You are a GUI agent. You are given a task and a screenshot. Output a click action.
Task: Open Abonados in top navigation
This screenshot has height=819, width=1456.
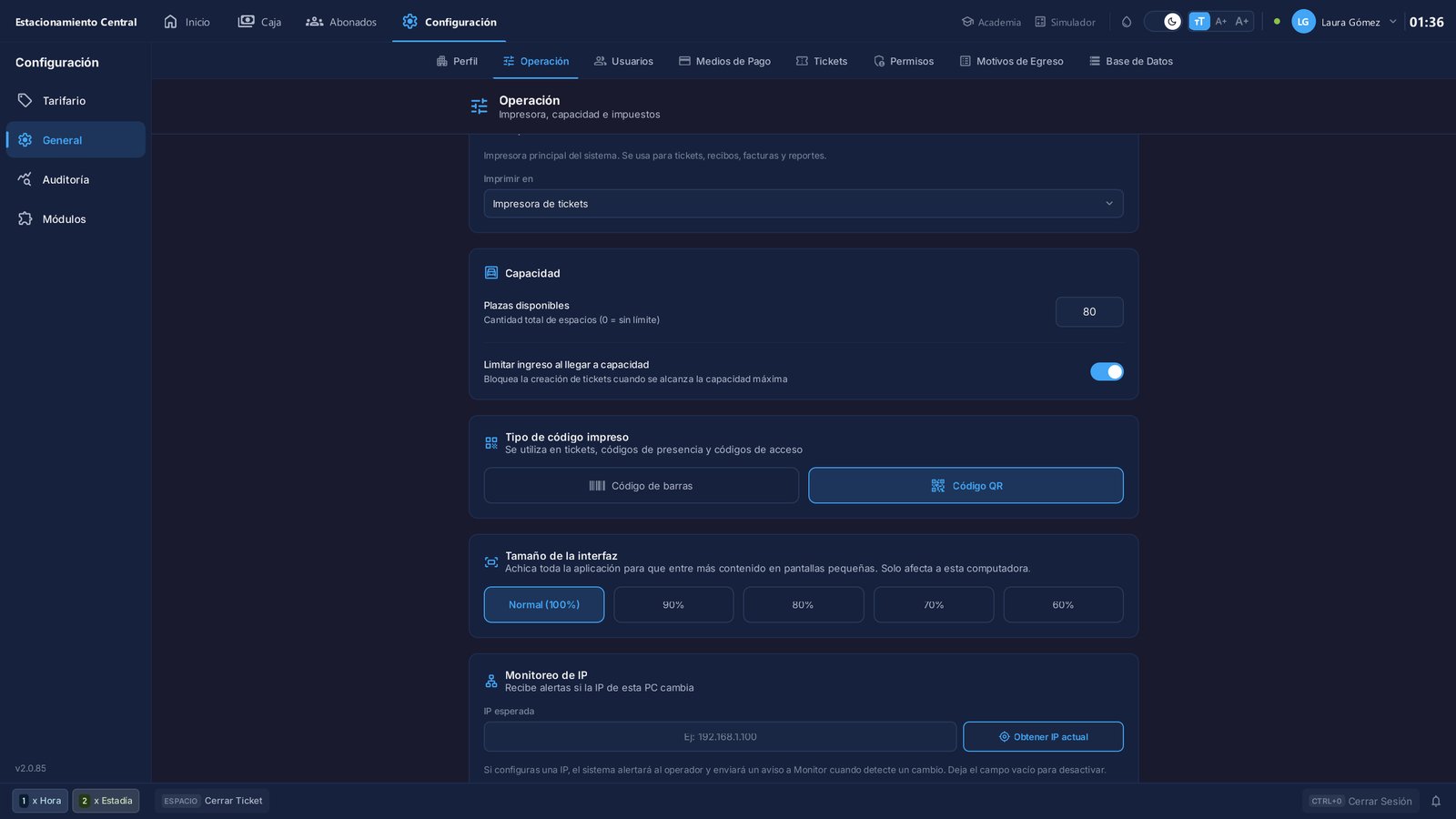click(341, 22)
